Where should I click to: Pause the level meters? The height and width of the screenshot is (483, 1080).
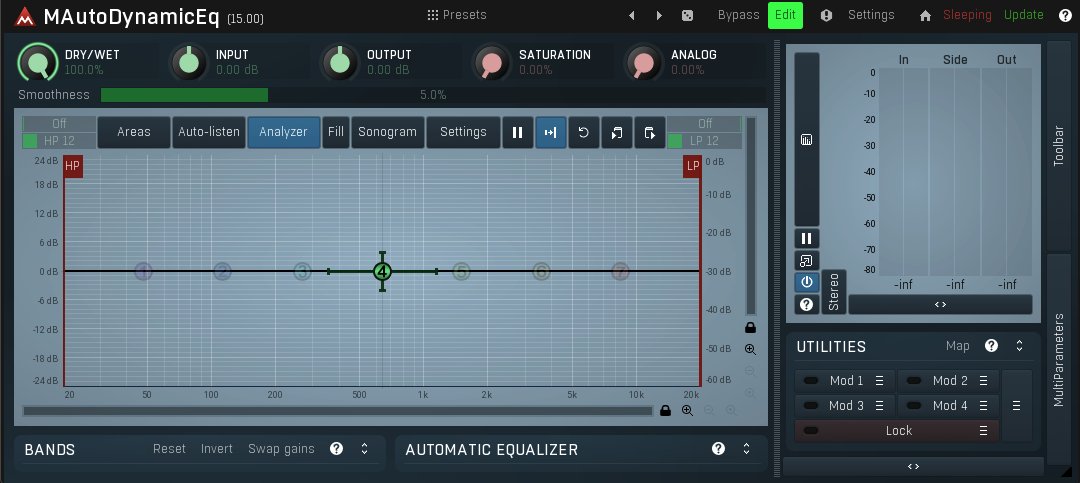[x=807, y=239]
